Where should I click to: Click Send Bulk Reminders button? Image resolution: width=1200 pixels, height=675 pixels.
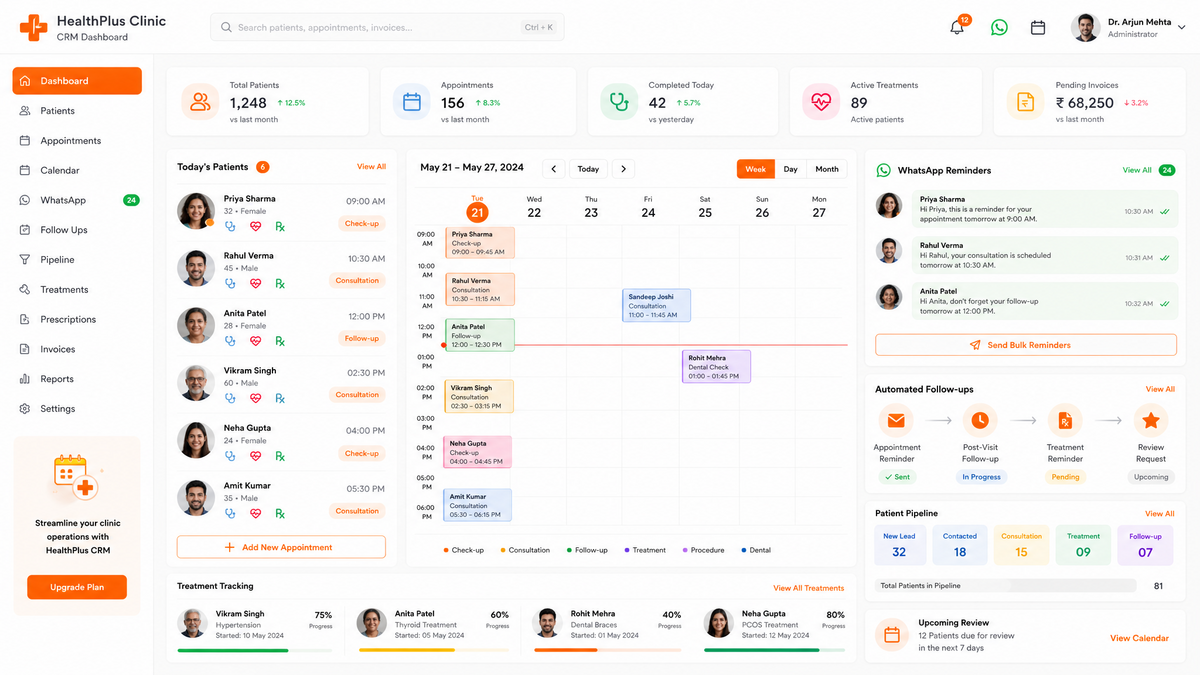[1026, 345]
